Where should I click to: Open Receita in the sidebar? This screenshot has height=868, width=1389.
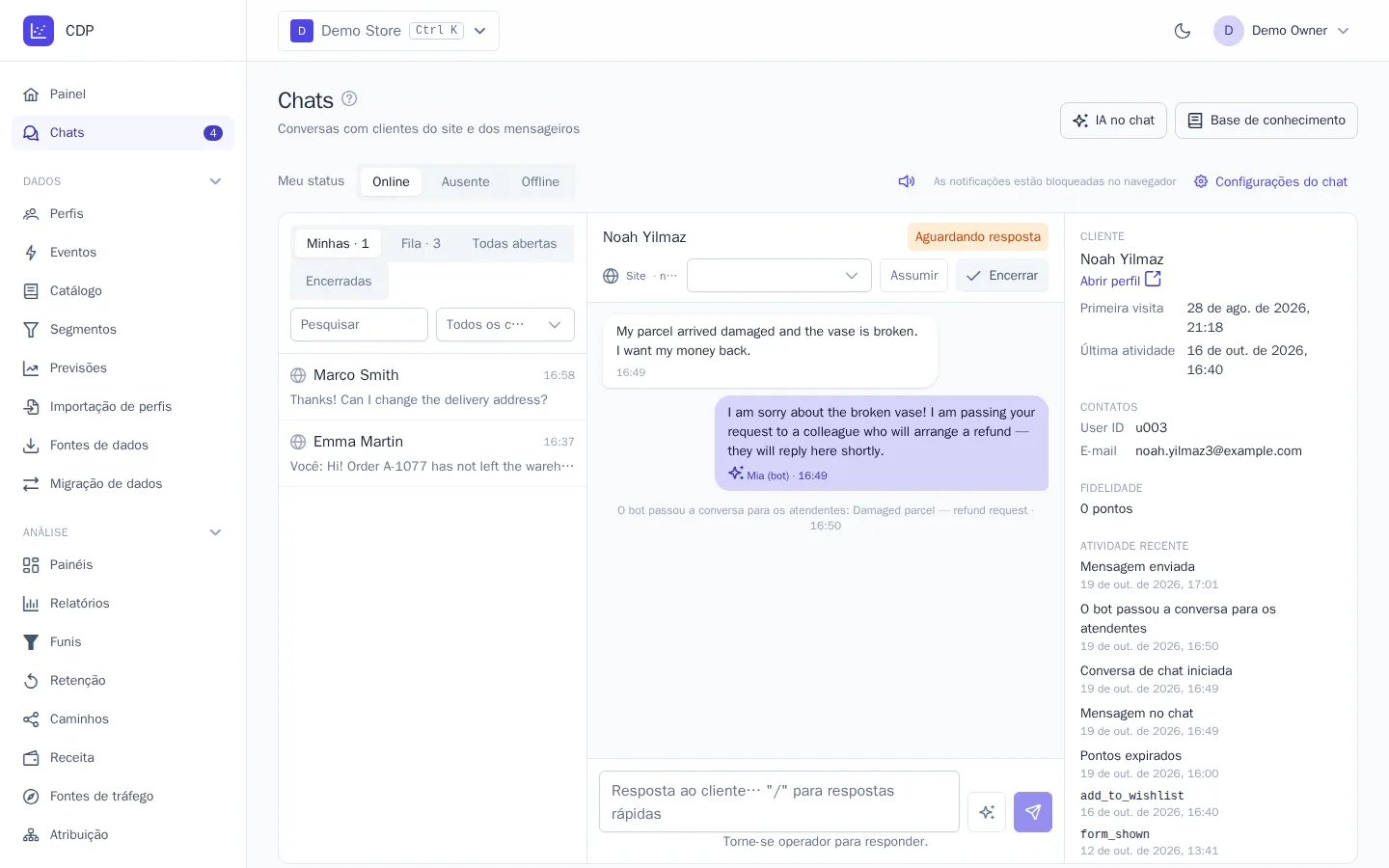[x=123, y=758]
